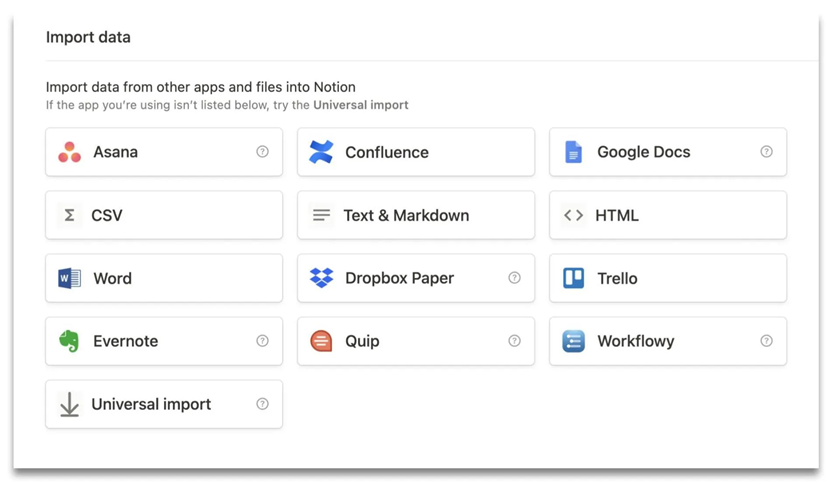Select HTML import option
The width and height of the screenshot is (833, 482).
668,215
